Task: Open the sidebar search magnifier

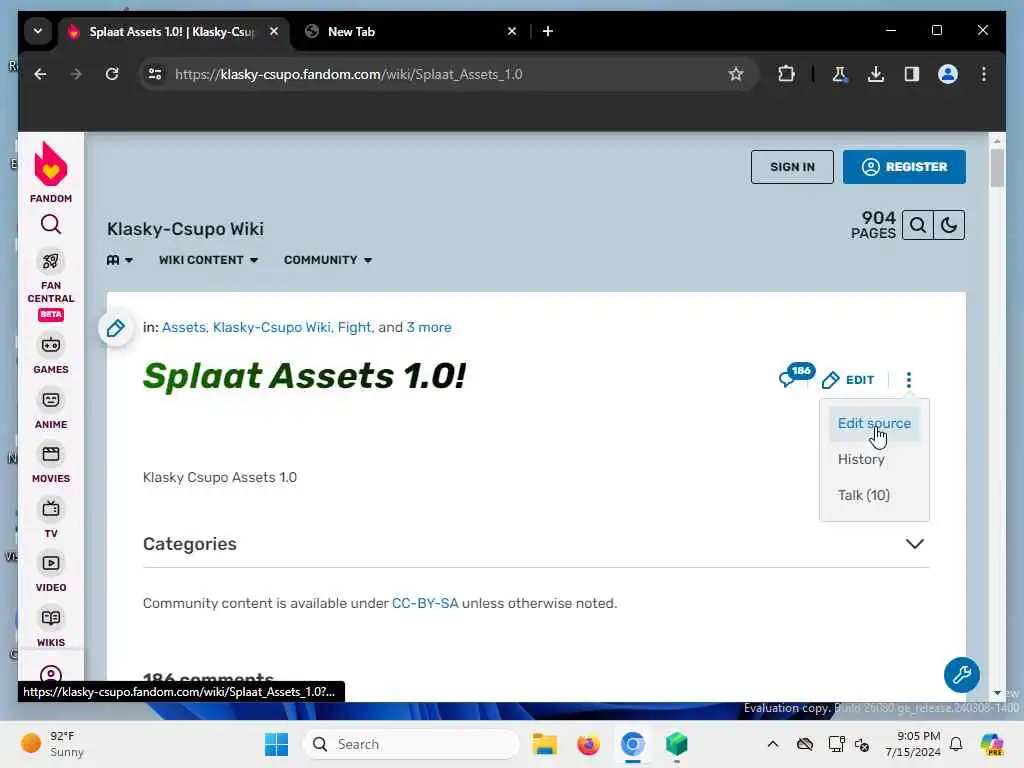Action: click(x=51, y=225)
